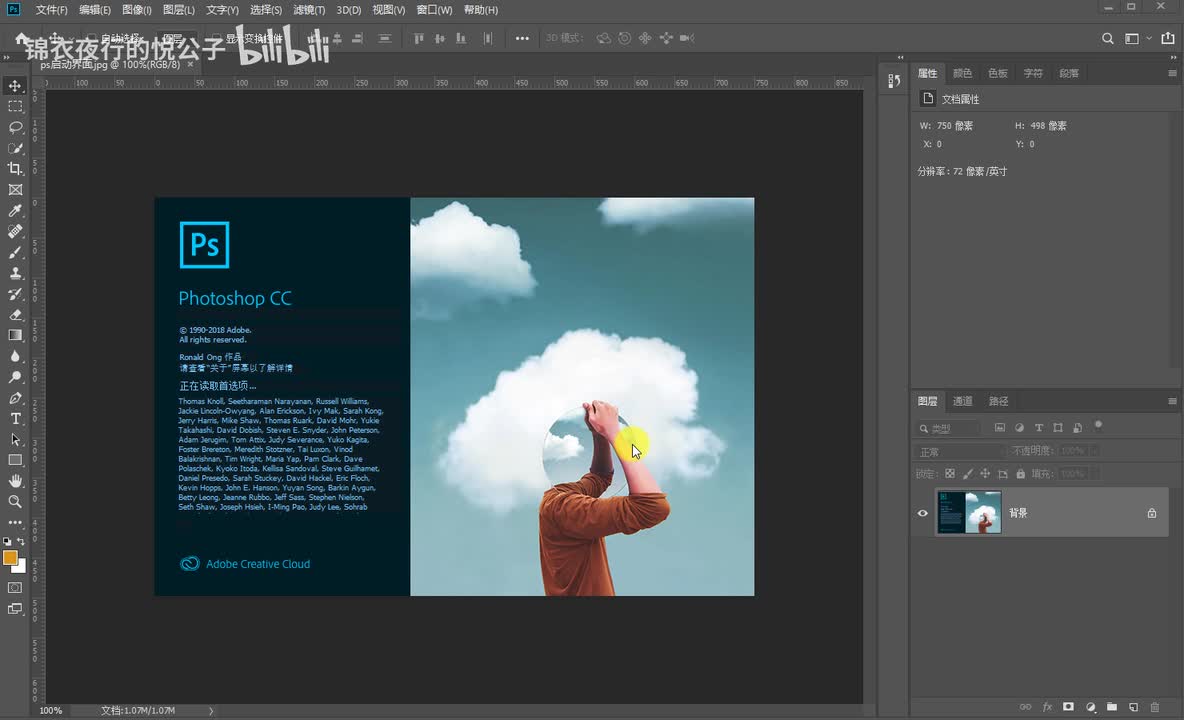Open the Layers panel flyout menu
Viewport: 1184px width, 720px height.
click(1172, 401)
